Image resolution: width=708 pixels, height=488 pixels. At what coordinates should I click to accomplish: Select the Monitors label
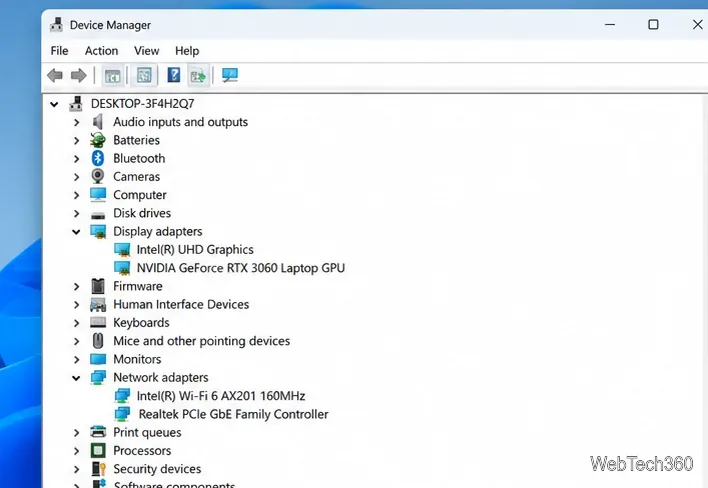137,359
